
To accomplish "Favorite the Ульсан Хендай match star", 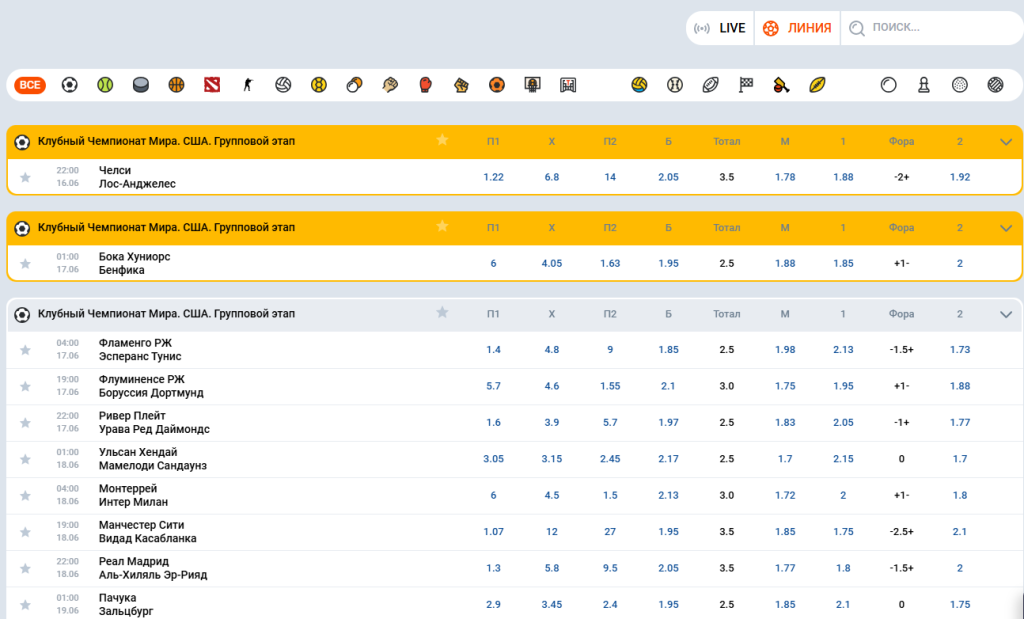I will click(x=25, y=459).
